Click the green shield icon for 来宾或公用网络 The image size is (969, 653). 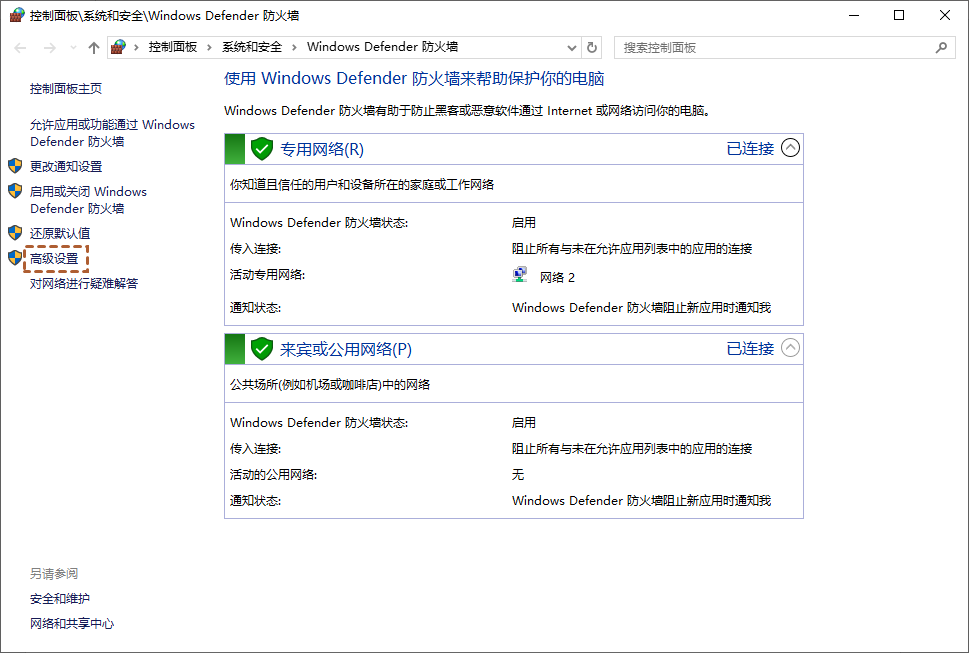coord(262,349)
